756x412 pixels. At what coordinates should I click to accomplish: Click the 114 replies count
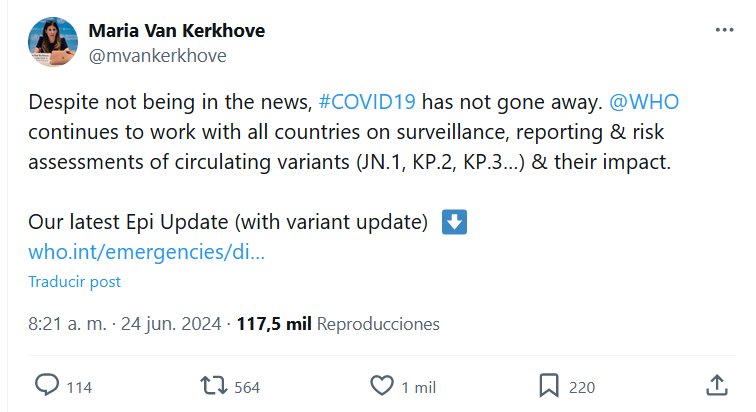[x=79, y=386]
